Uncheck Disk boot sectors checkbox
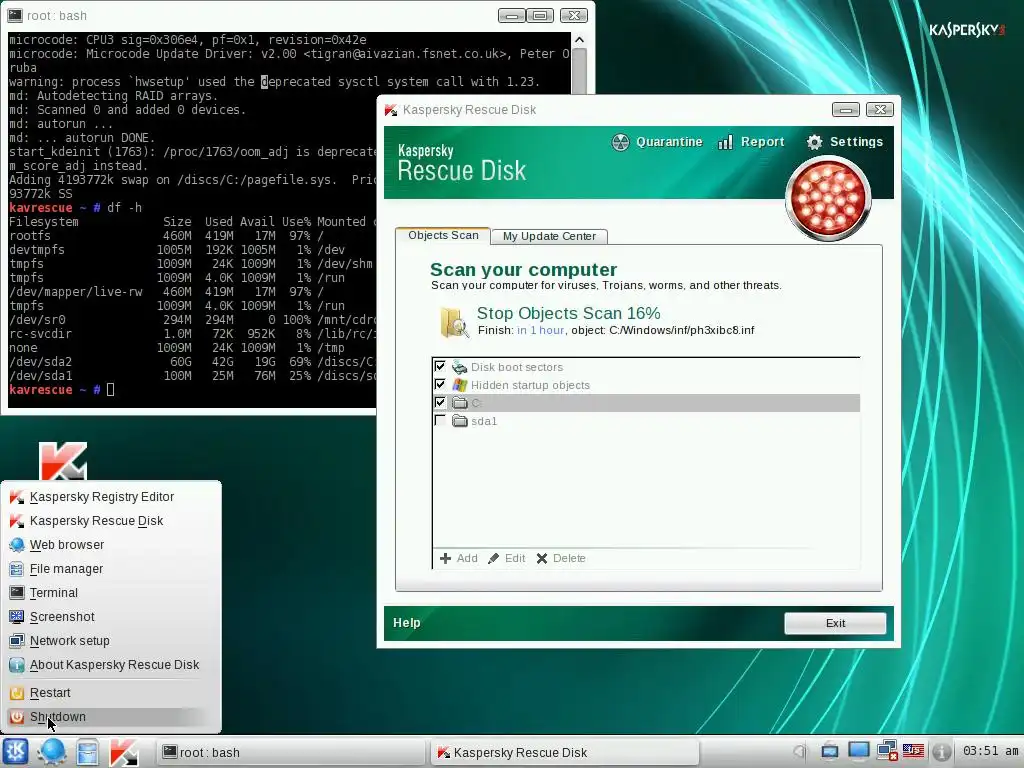This screenshot has height=768, width=1024. pos(440,366)
